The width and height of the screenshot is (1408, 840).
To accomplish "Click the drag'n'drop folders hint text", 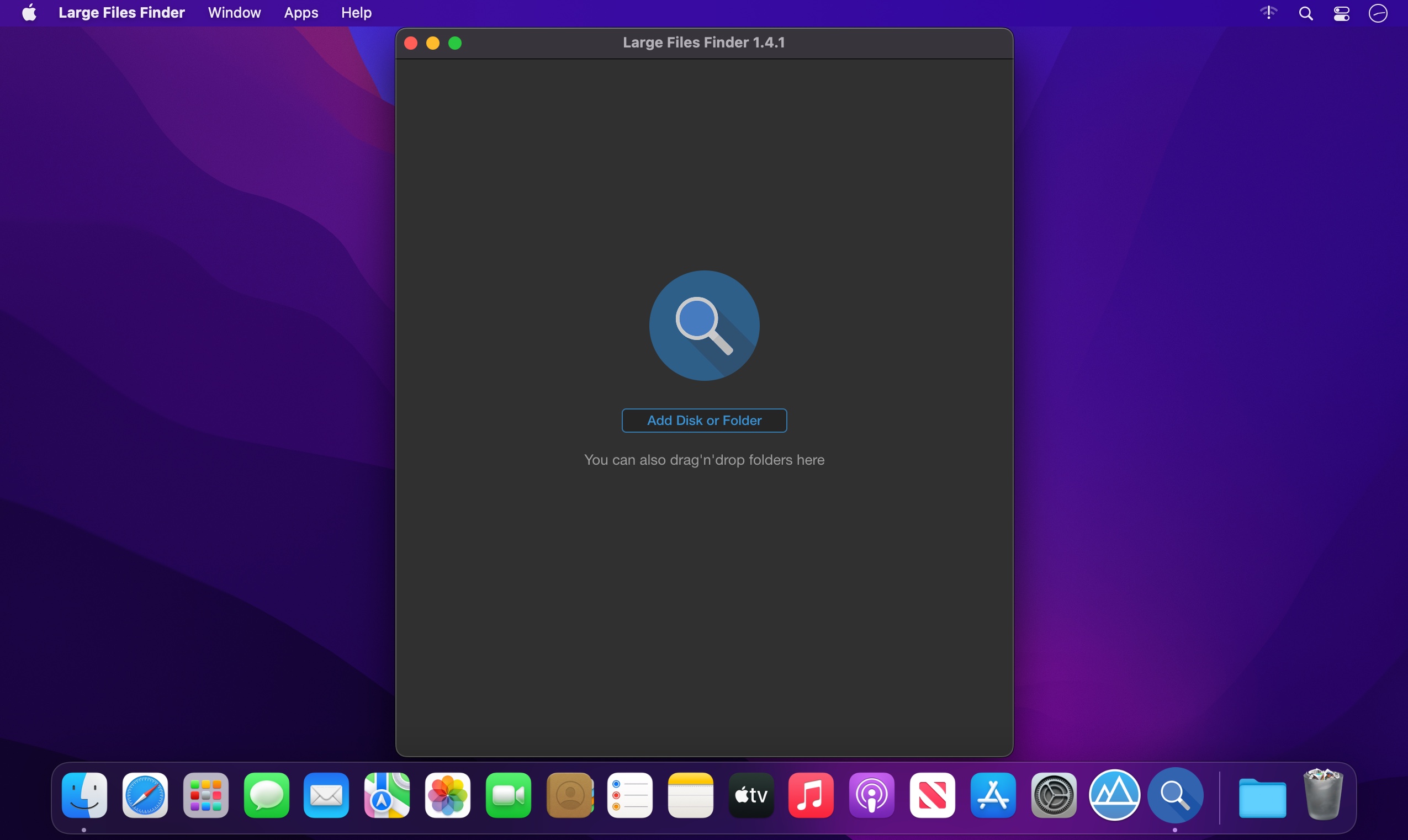I will 703,460.
